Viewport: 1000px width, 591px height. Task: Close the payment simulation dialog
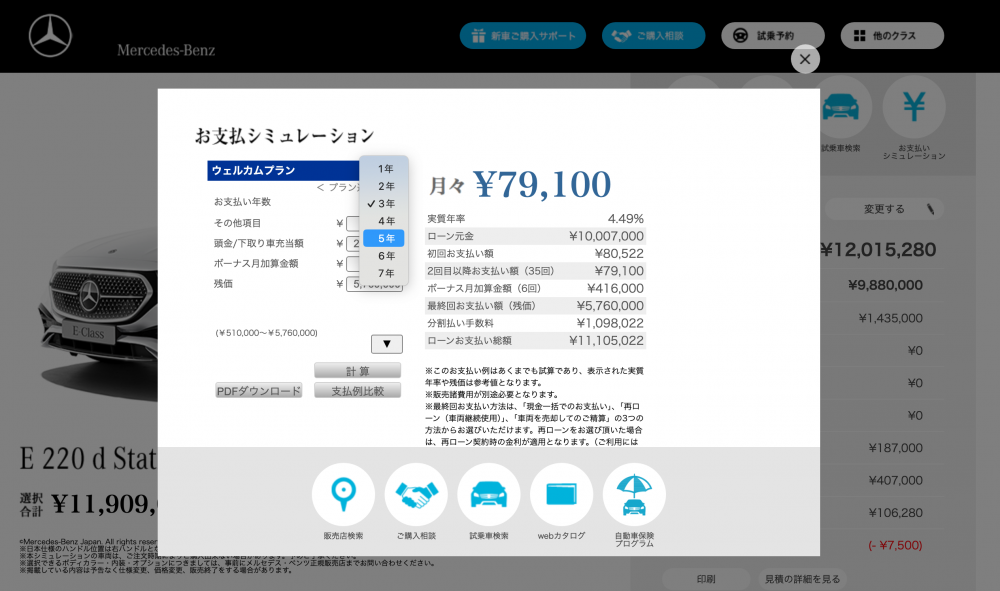pos(805,59)
